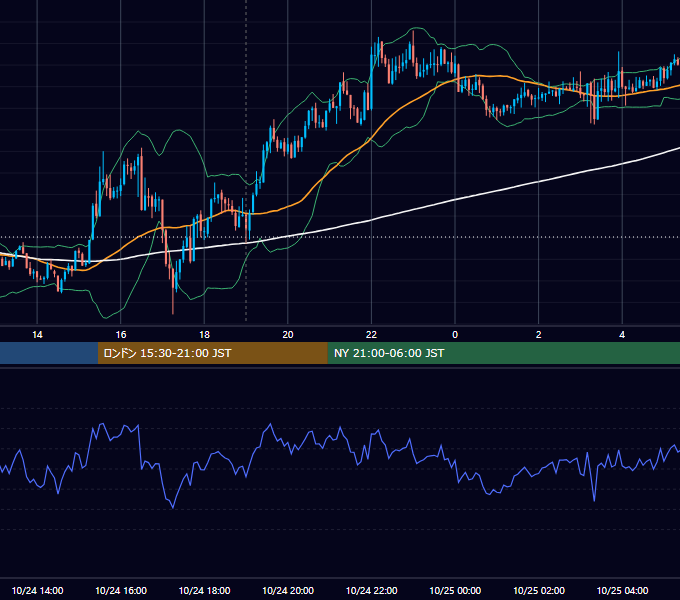Click the 10/24 18:00 date label
This screenshot has height=600, width=680.
pyautogui.click(x=204, y=590)
